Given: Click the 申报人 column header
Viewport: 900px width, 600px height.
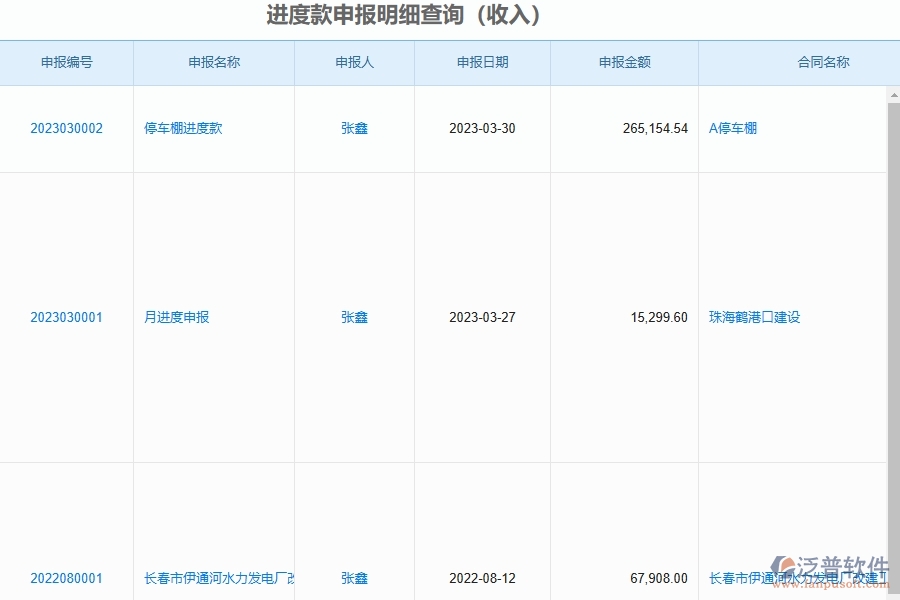Looking at the screenshot, I should tap(352, 62).
